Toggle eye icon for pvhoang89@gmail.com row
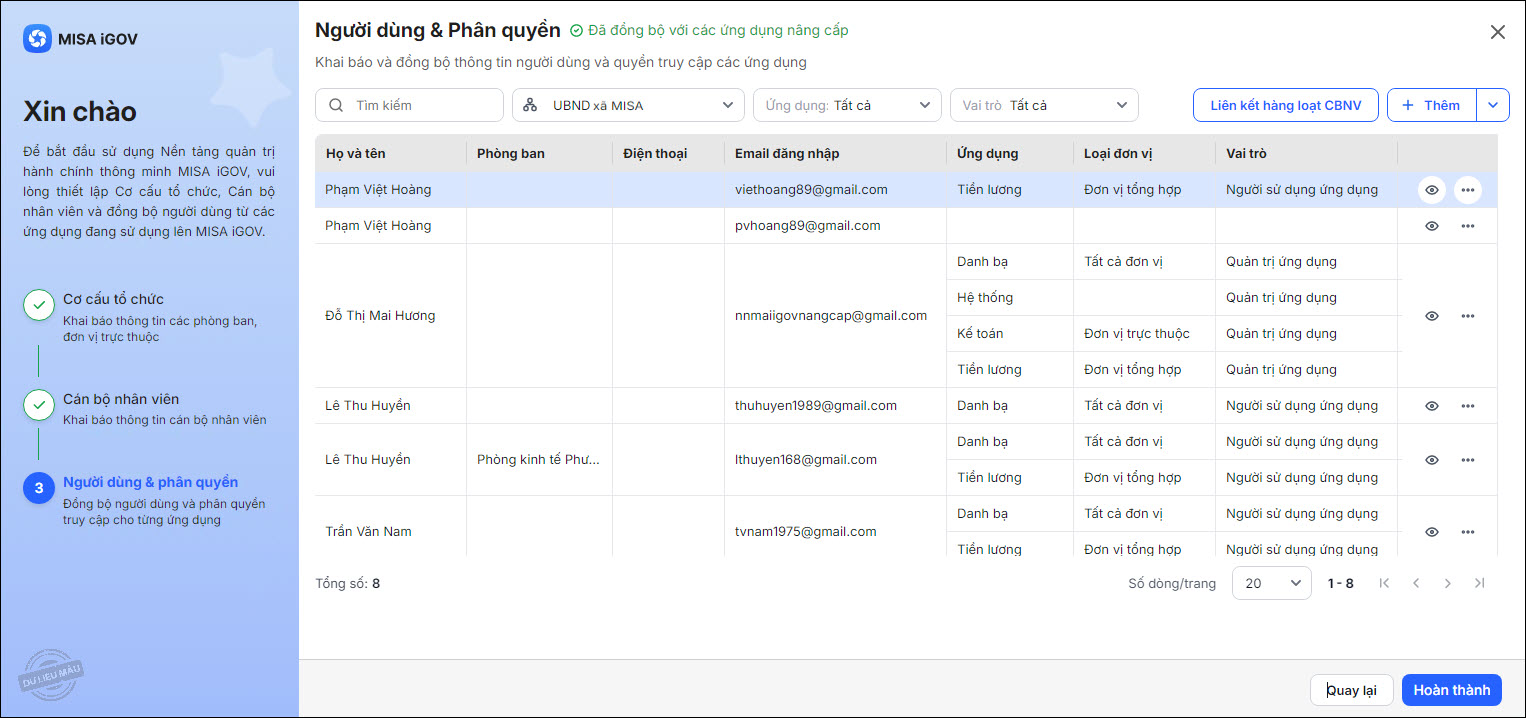The width and height of the screenshot is (1526, 718). click(x=1431, y=226)
